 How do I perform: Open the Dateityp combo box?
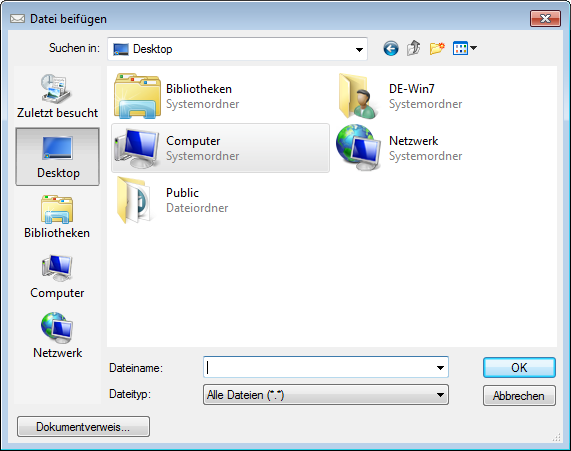pyautogui.click(x=326, y=395)
